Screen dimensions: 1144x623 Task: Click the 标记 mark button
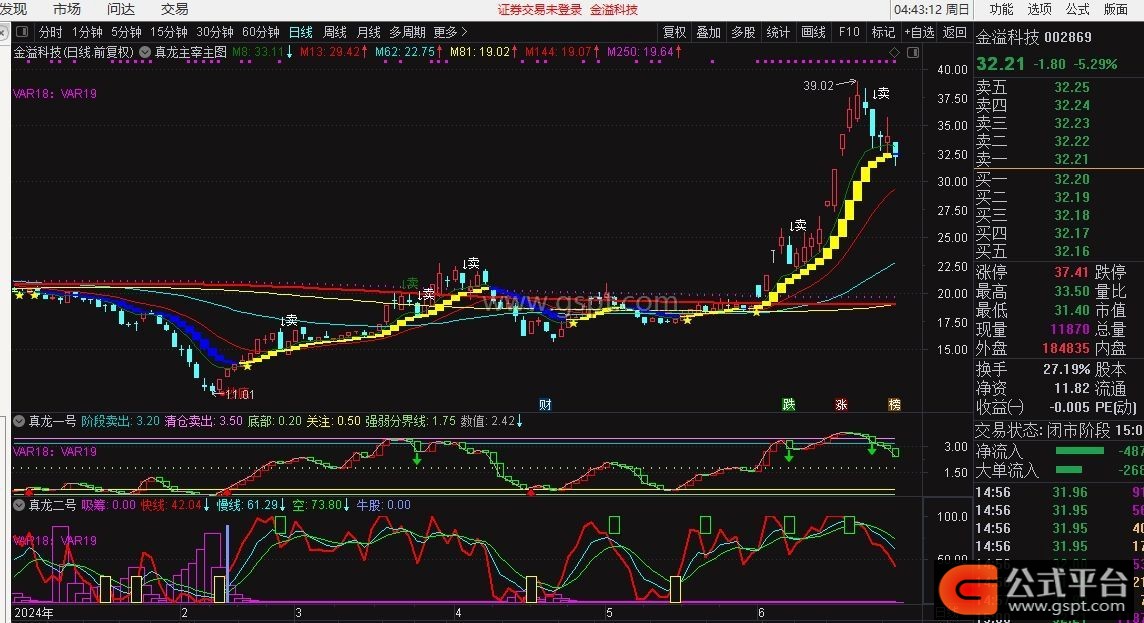[884, 32]
